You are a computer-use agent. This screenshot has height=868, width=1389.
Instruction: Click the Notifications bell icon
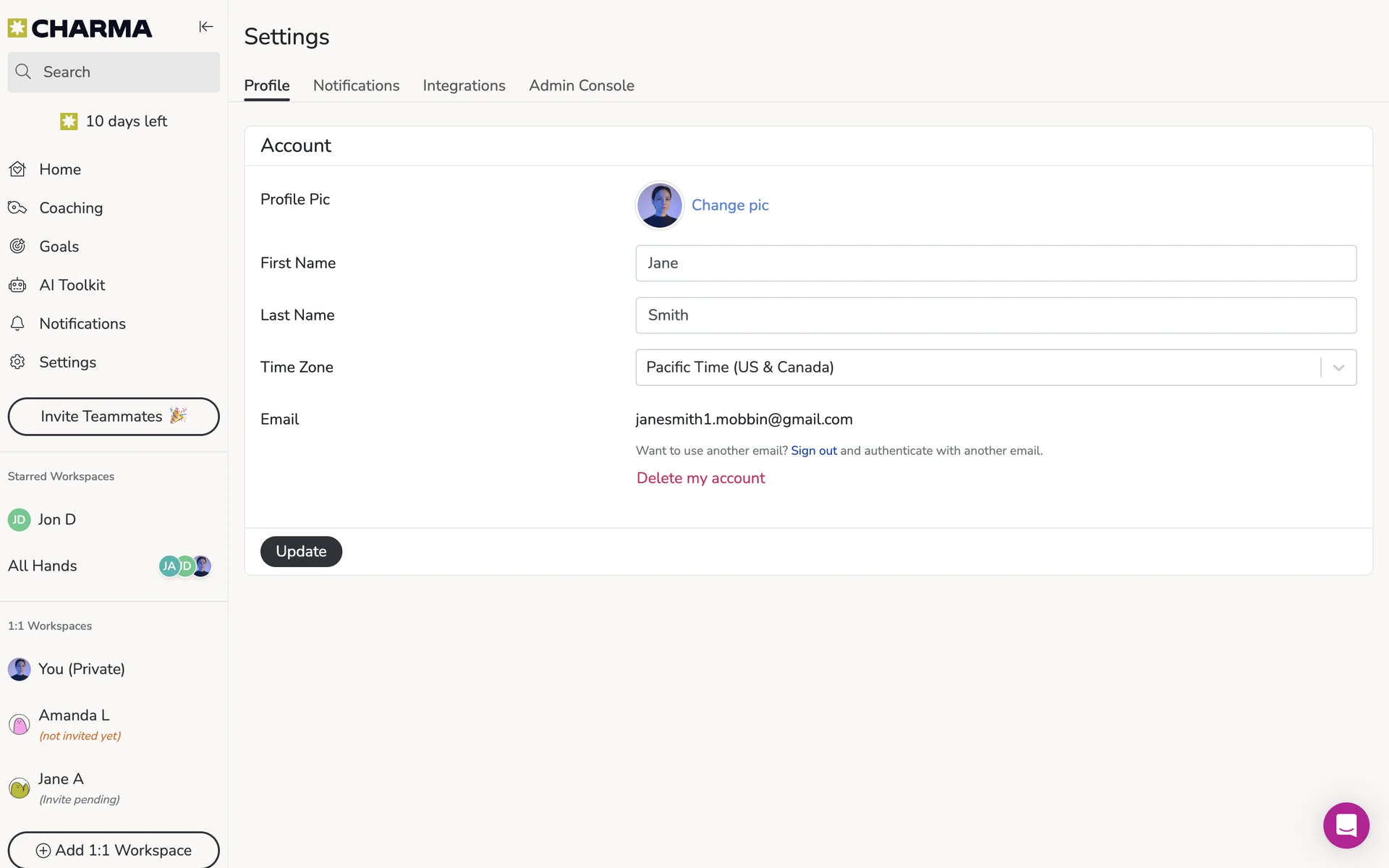point(17,323)
